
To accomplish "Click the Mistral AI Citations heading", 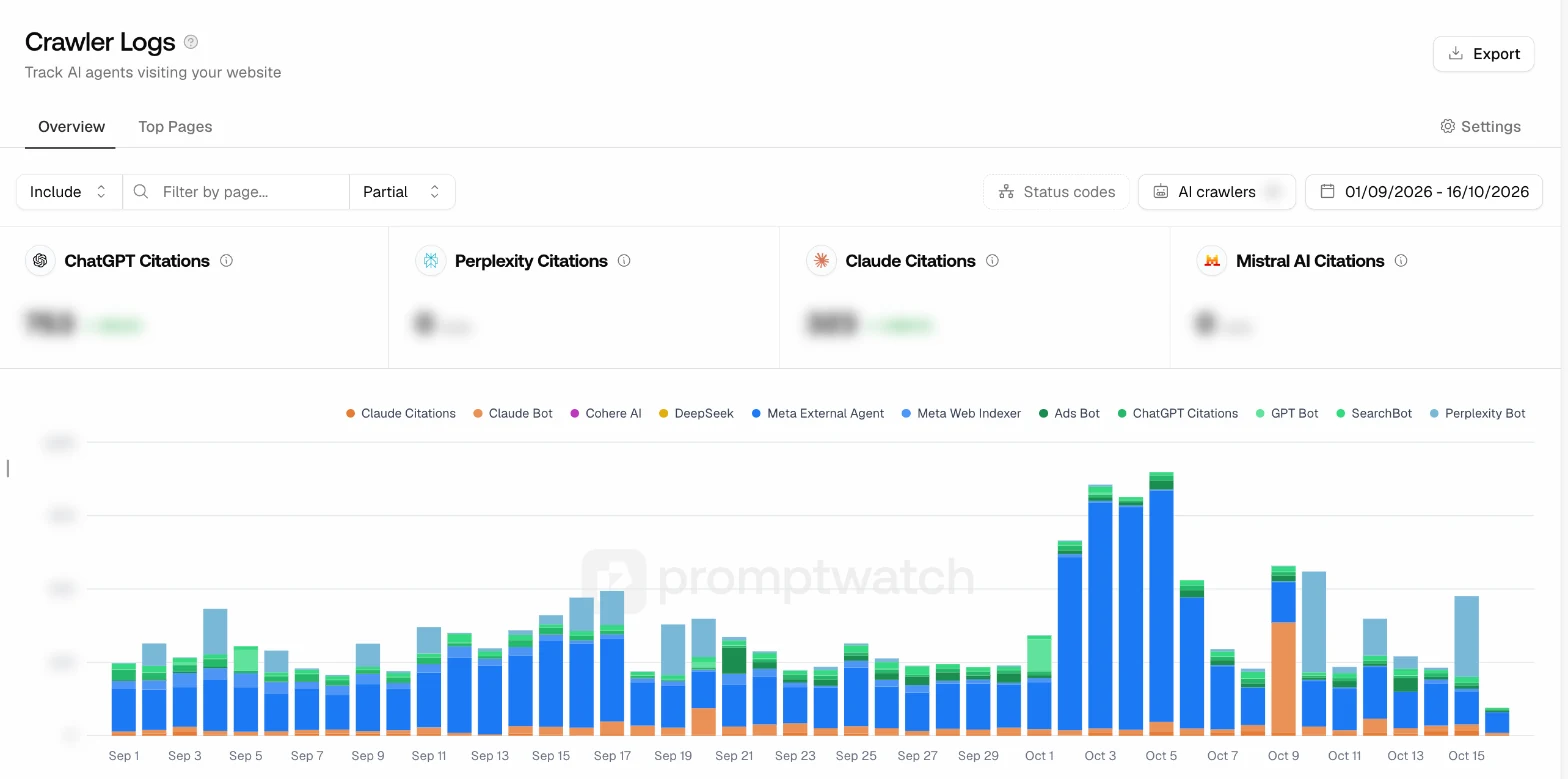I will (1310, 261).
